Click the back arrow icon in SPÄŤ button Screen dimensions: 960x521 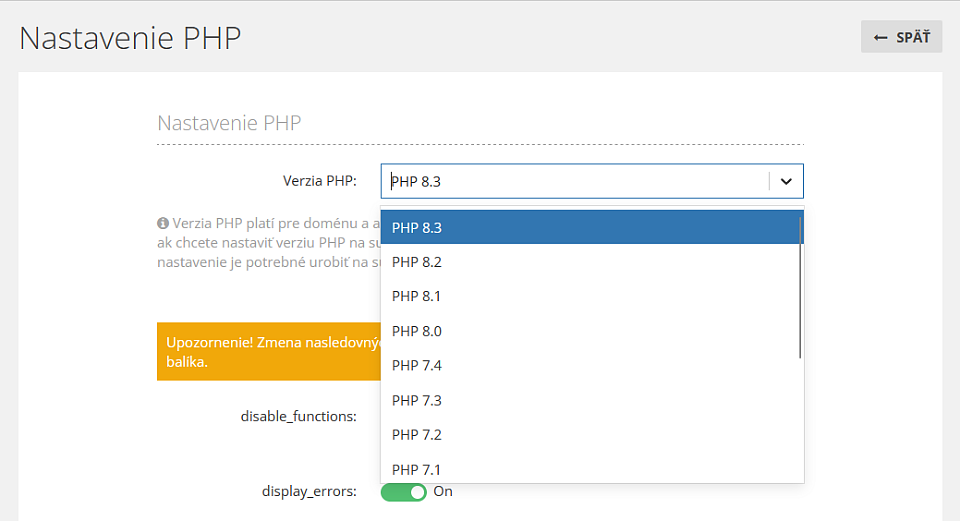880,38
